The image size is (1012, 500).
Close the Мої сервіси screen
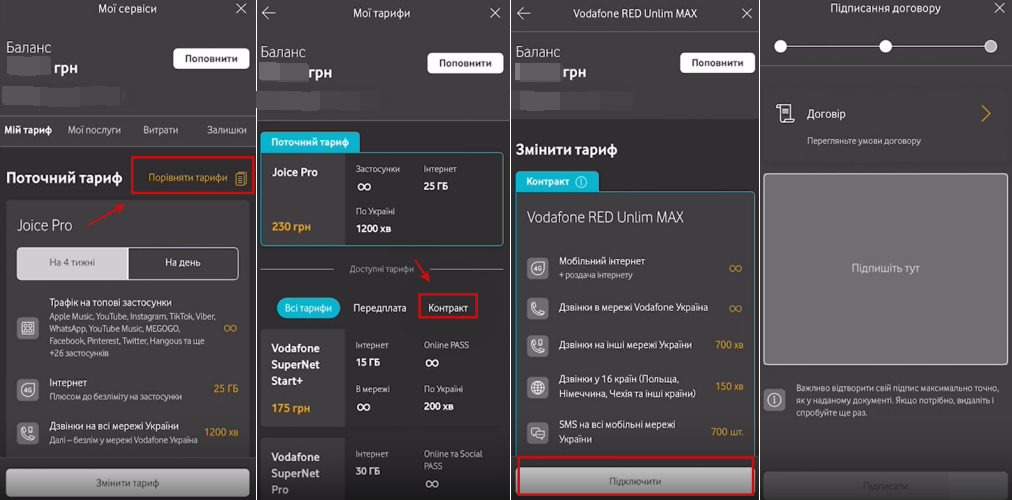click(241, 8)
